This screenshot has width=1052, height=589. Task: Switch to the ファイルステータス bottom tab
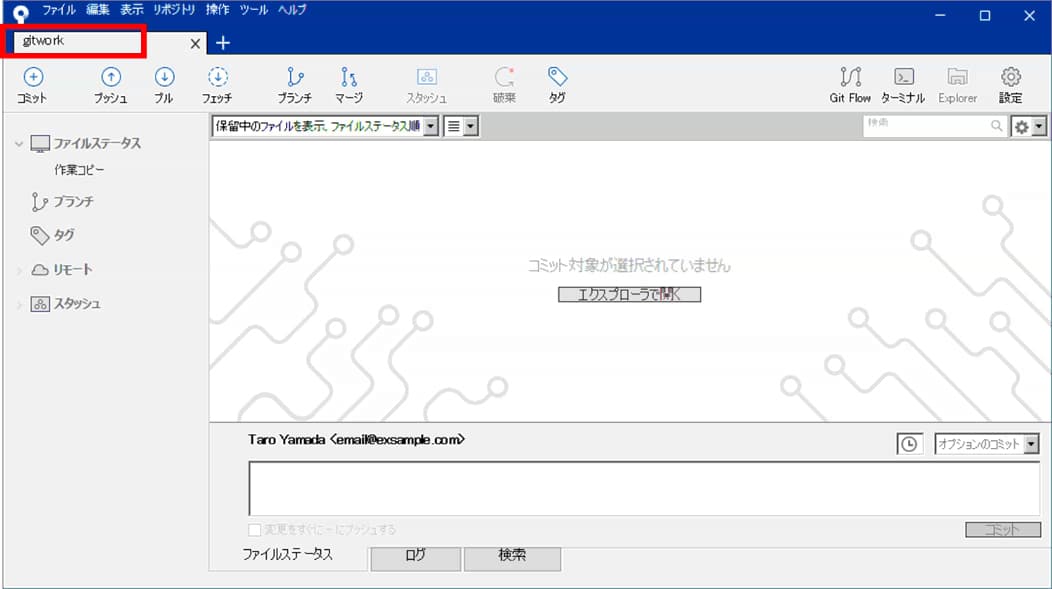287,555
